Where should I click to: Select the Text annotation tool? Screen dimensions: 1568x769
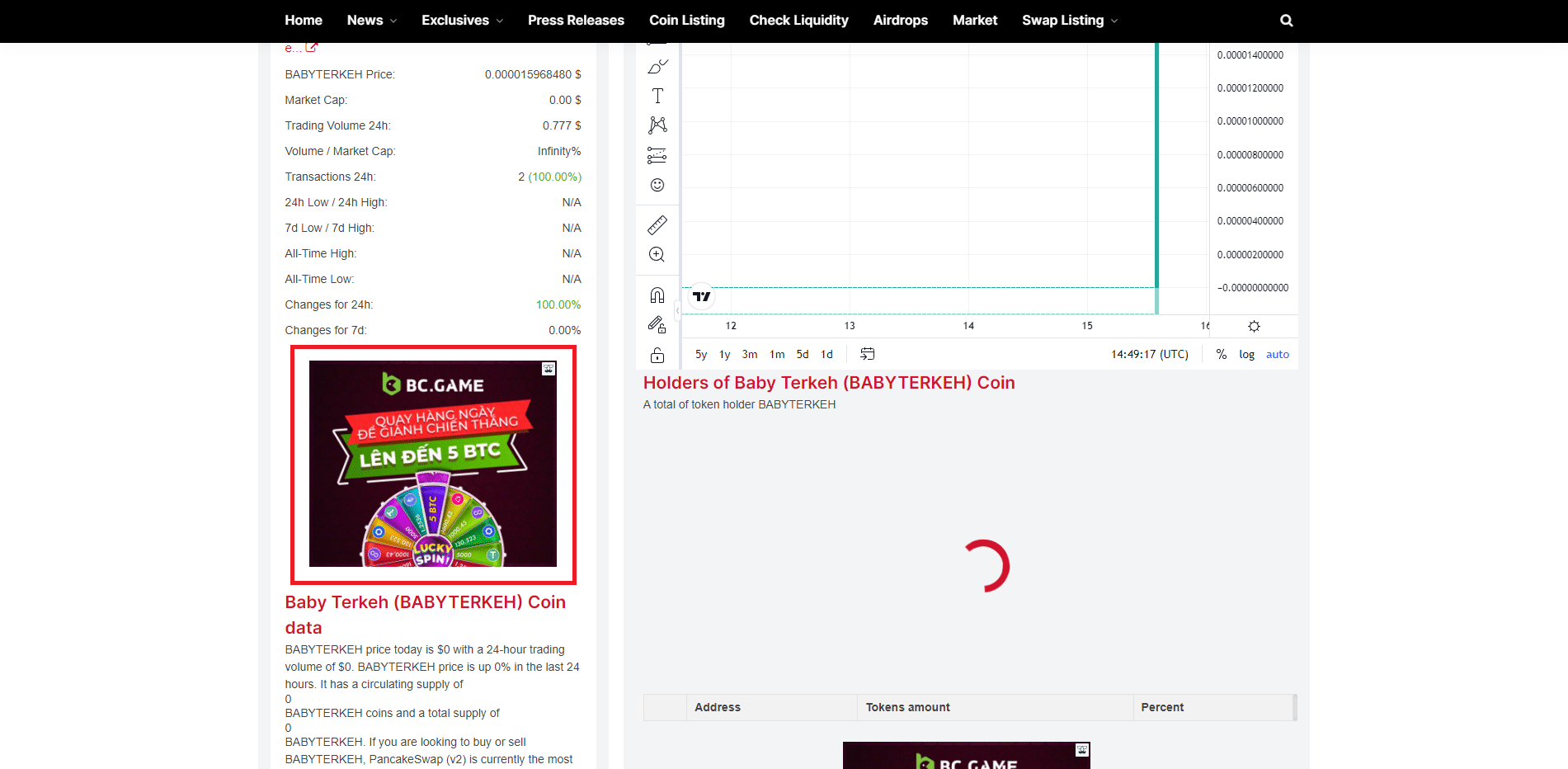click(657, 96)
